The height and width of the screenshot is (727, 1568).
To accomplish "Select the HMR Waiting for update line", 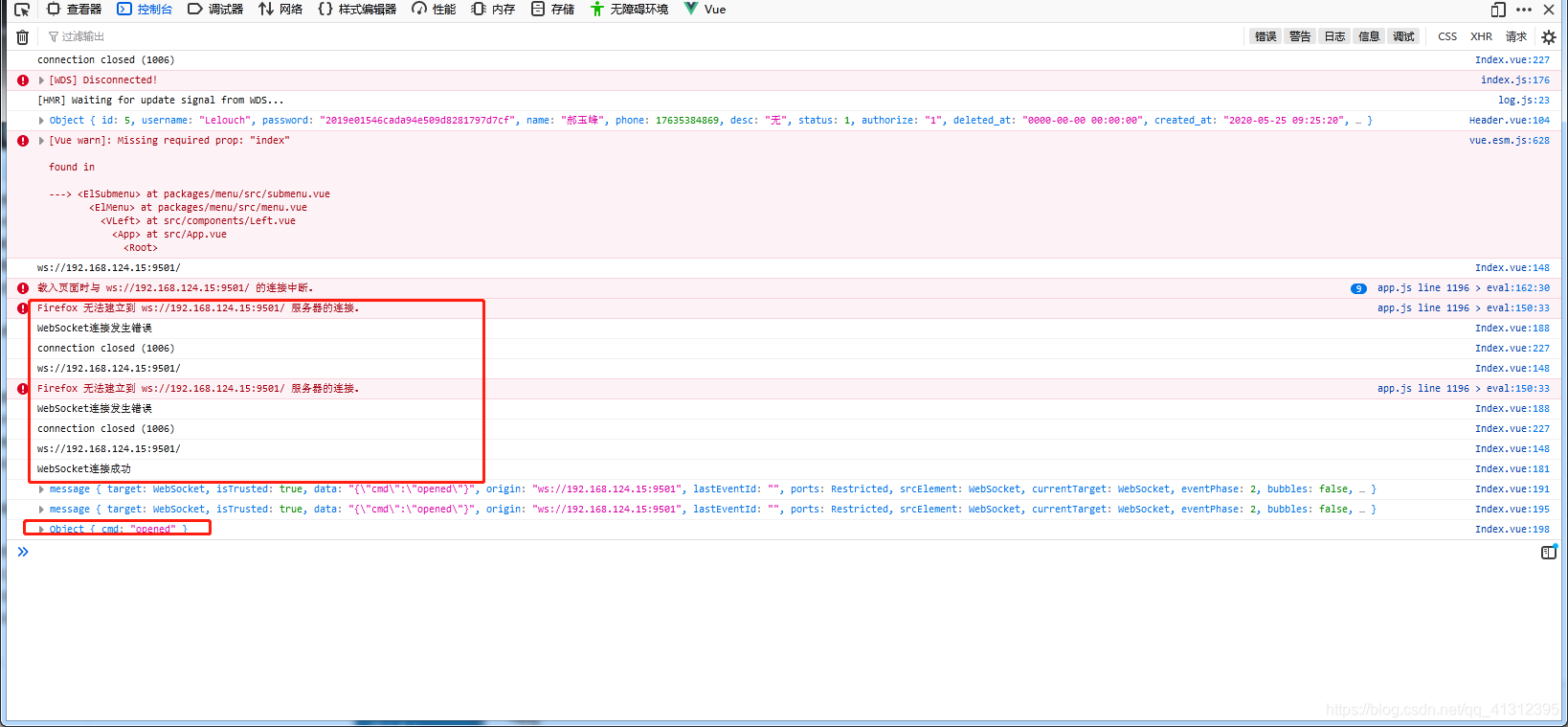I will point(160,101).
